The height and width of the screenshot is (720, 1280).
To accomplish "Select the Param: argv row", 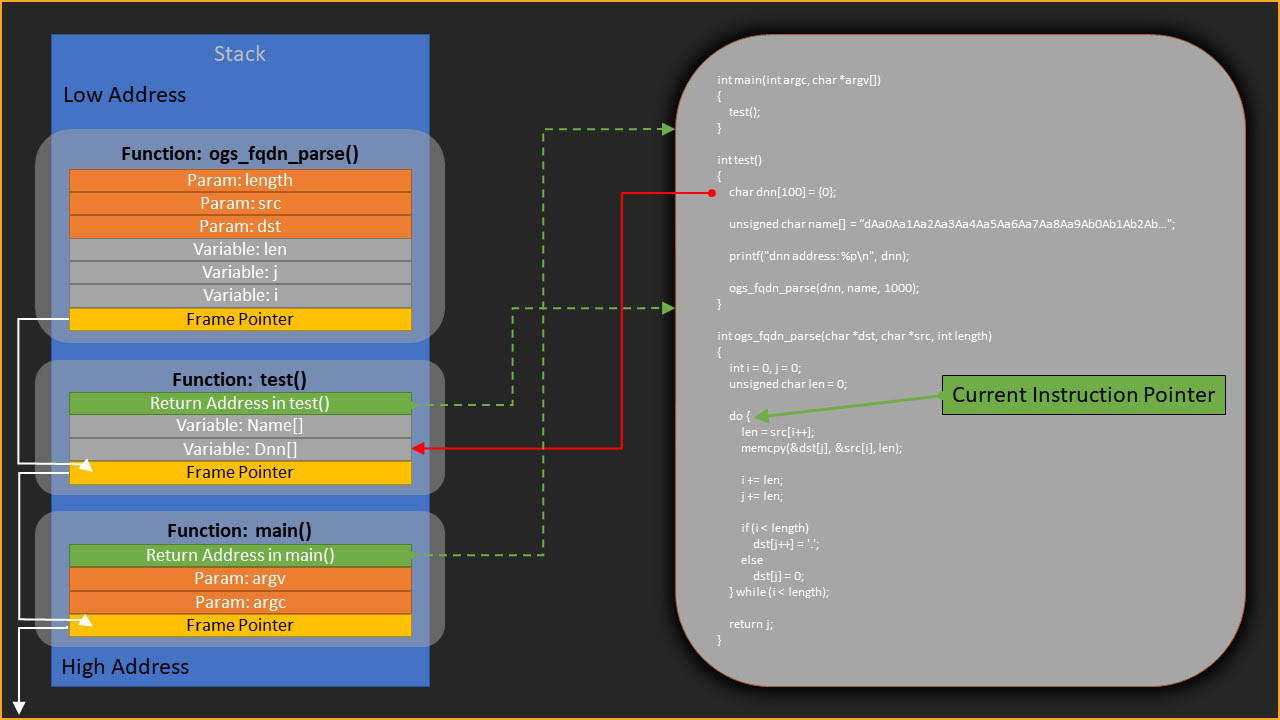I will pyautogui.click(x=240, y=578).
